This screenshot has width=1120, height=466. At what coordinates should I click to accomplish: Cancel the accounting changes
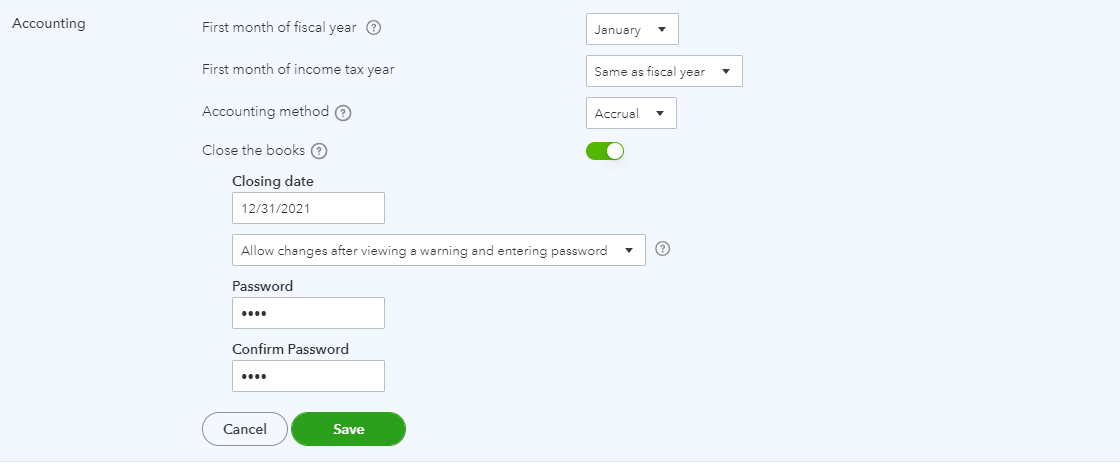[x=245, y=429]
